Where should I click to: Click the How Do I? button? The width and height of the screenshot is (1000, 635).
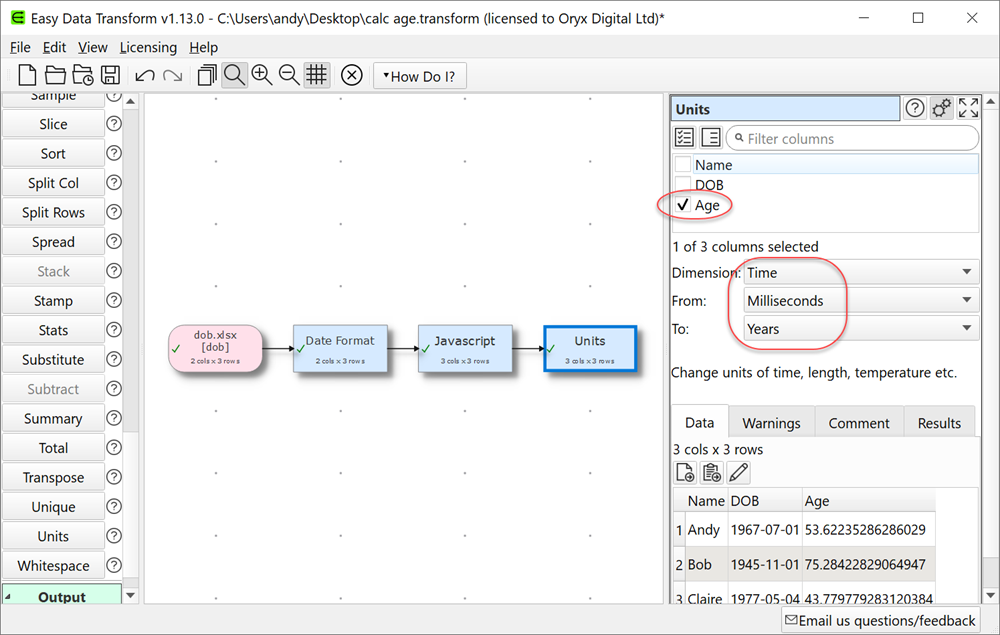[x=420, y=75]
